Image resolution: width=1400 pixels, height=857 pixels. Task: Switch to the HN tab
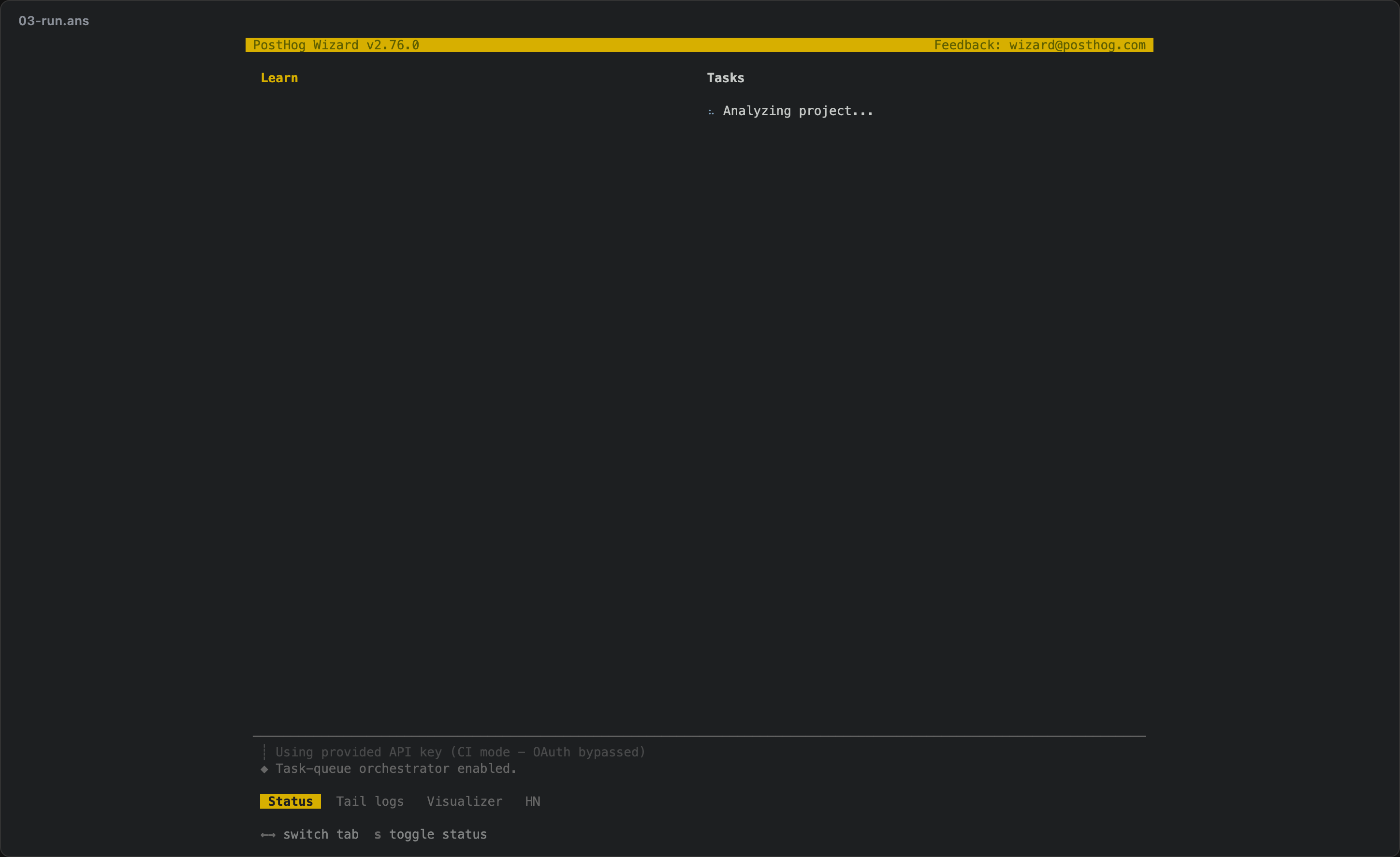pyautogui.click(x=532, y=801)
